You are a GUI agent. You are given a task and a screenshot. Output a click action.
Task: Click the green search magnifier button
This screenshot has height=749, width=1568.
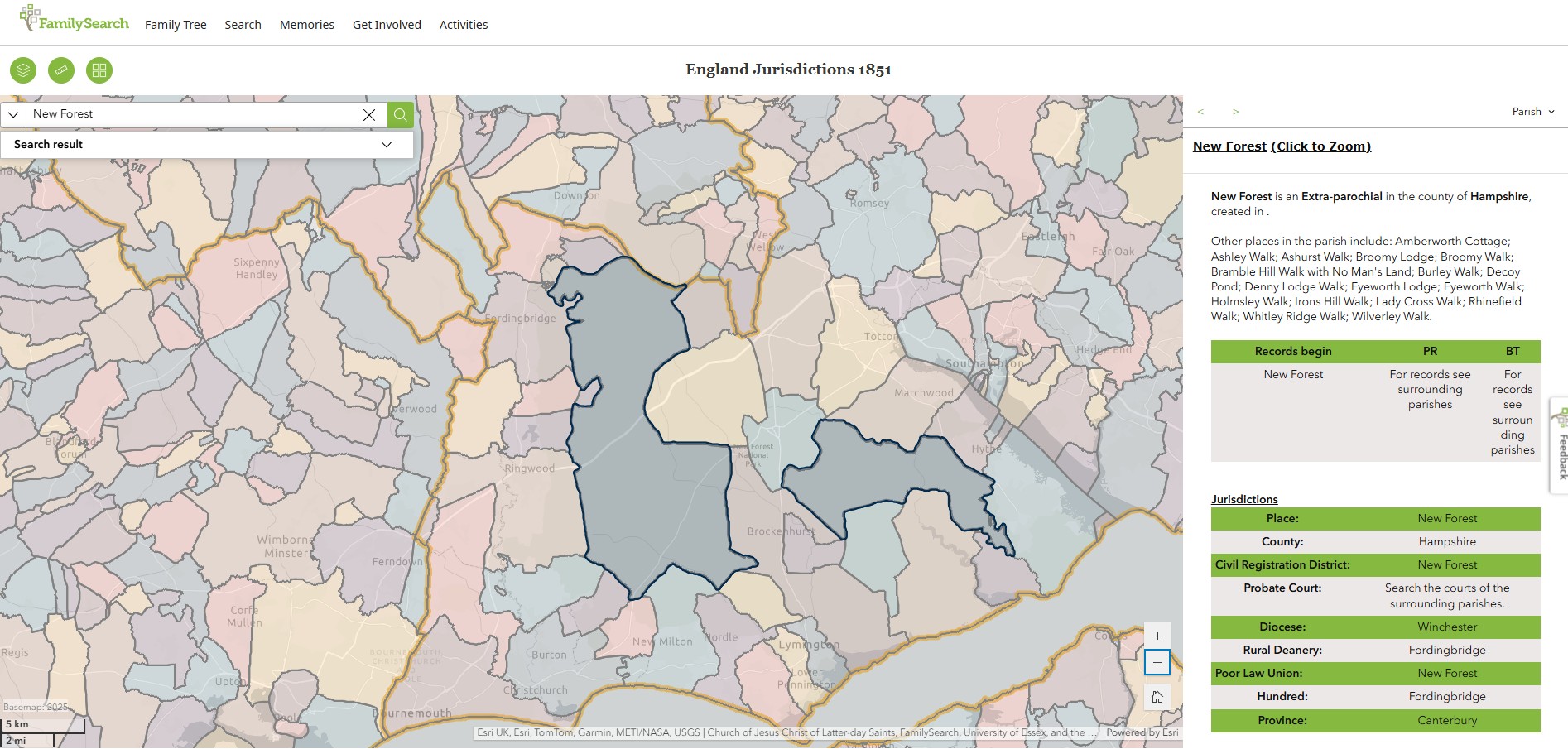coord(400,114)
